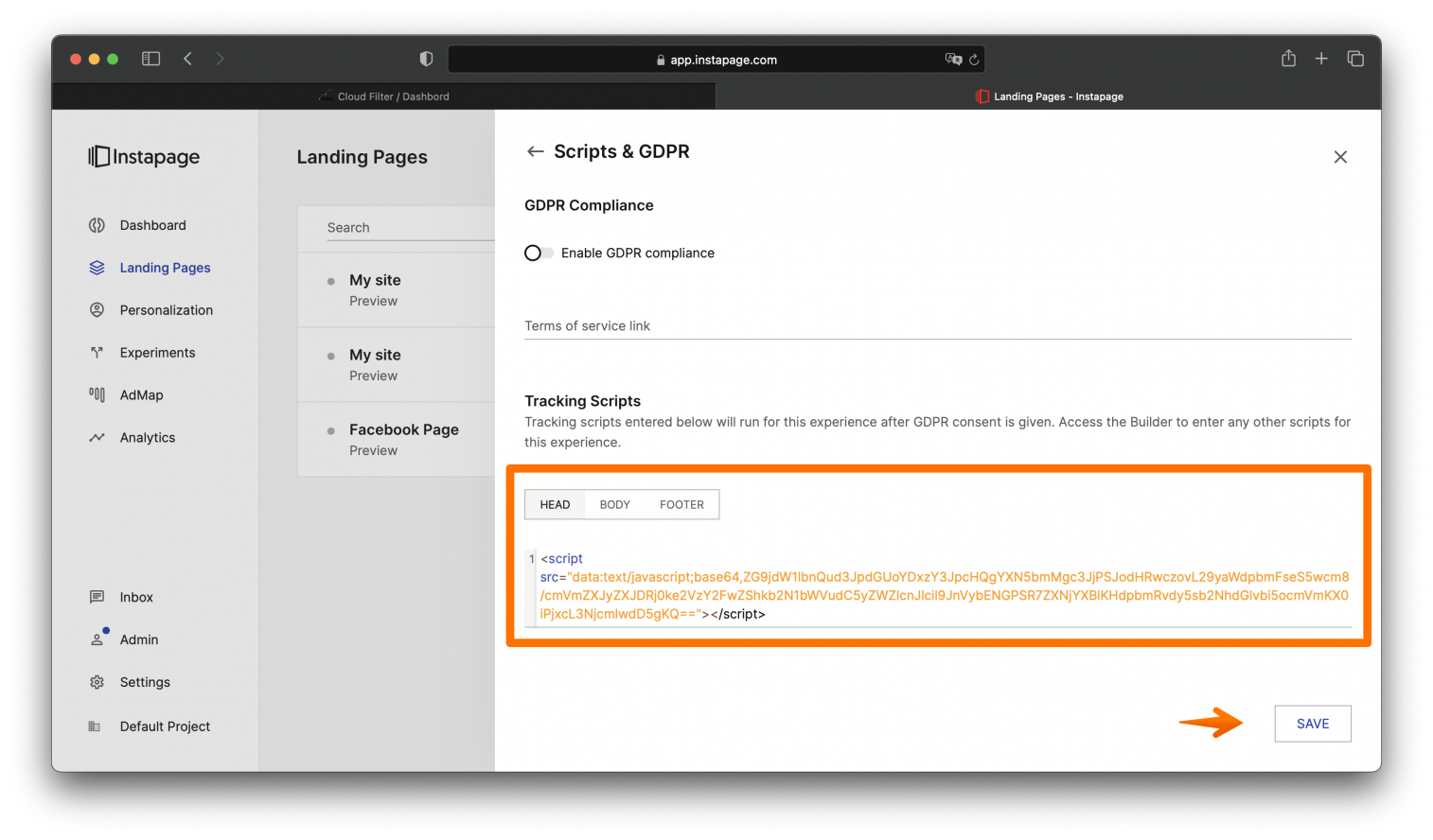Click the translate icon in address bar

[953, 59]
